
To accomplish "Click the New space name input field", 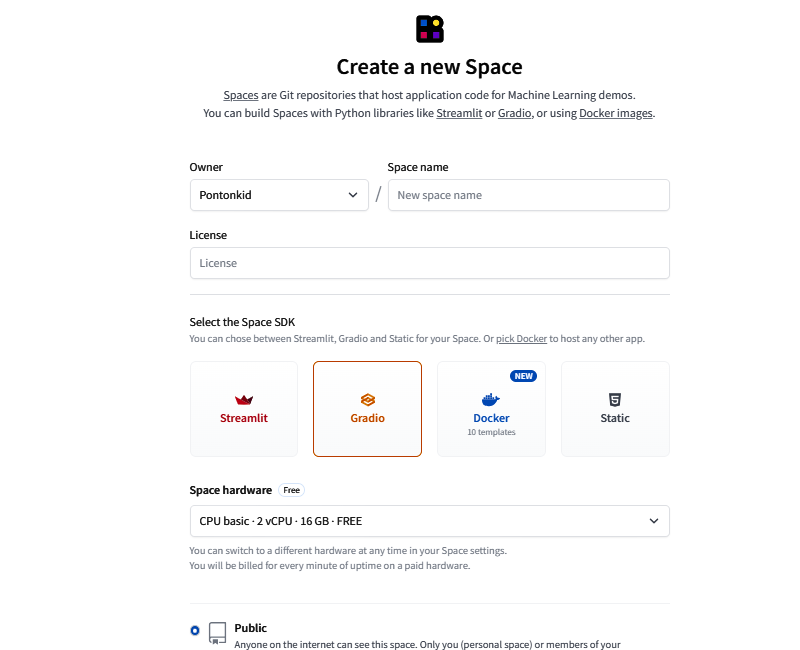I will (x=528, y=195).
